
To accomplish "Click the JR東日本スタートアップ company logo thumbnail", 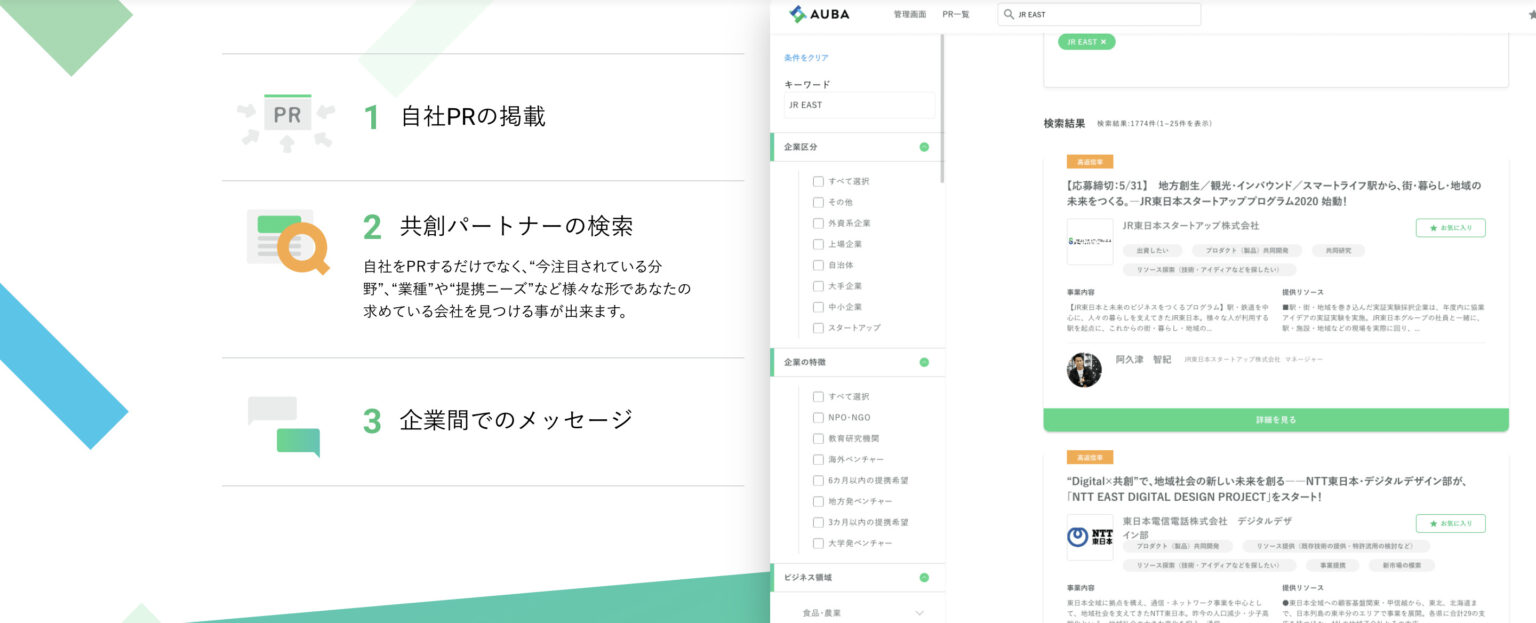I will (x=1089, y=242).
